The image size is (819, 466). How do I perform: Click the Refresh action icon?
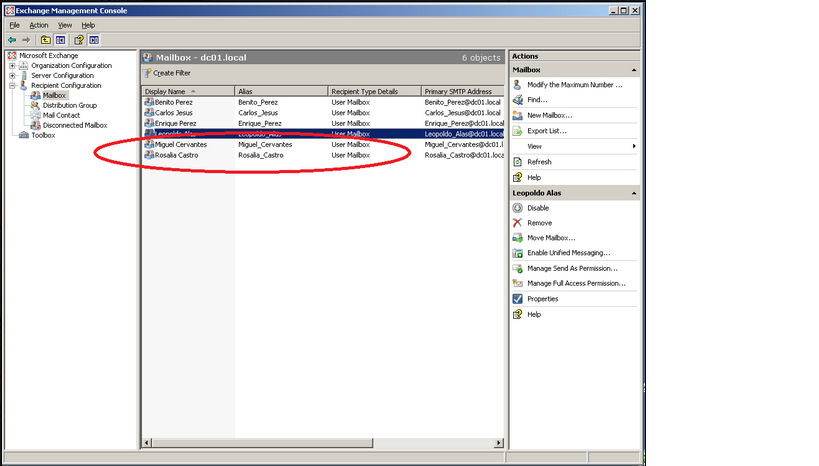click(518, 162)
